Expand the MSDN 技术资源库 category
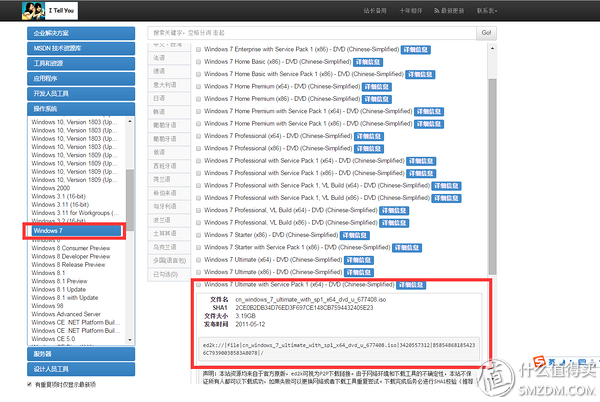600x402 pixels. 81,48
